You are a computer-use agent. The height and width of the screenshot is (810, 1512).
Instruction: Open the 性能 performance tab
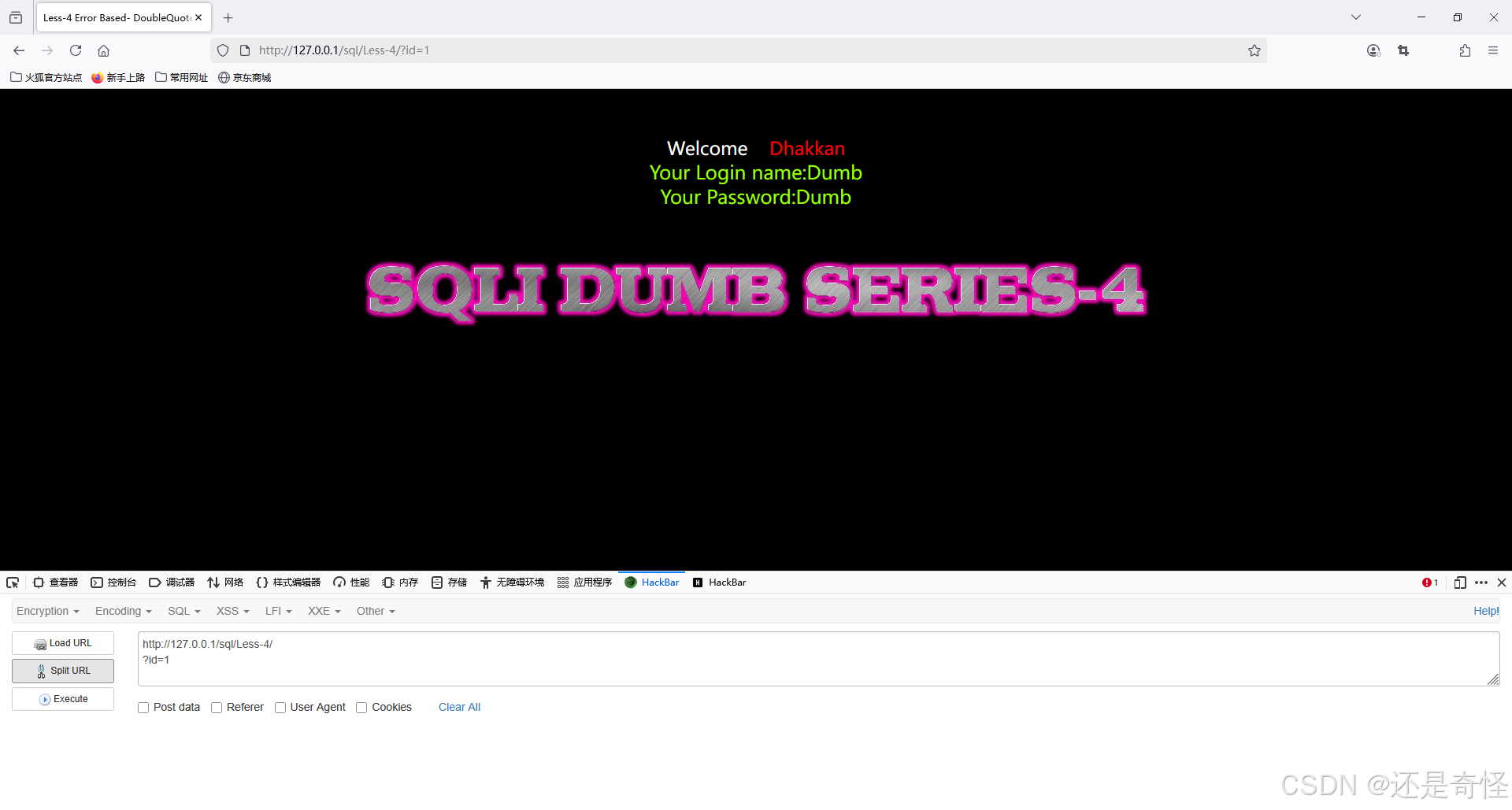(x=351, y=583)
